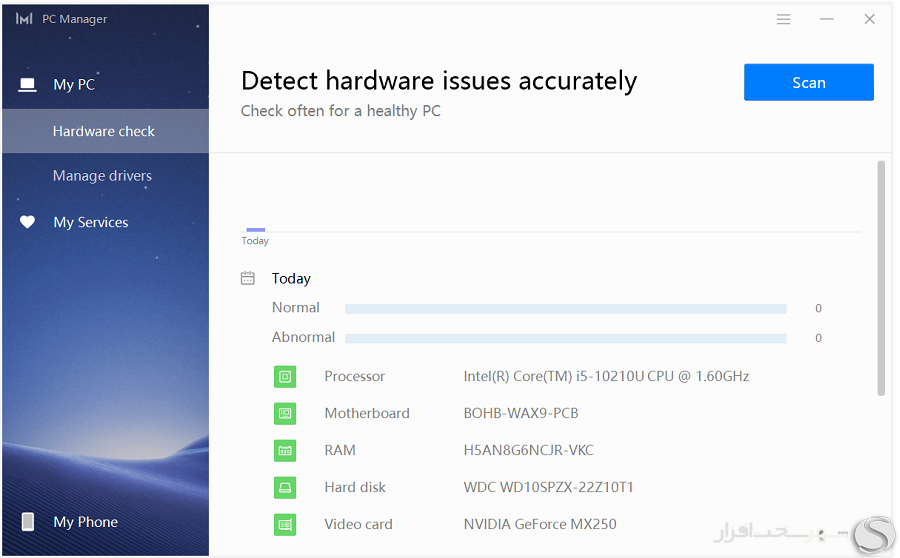Click the green RAM icon

(x=285, y=451)
